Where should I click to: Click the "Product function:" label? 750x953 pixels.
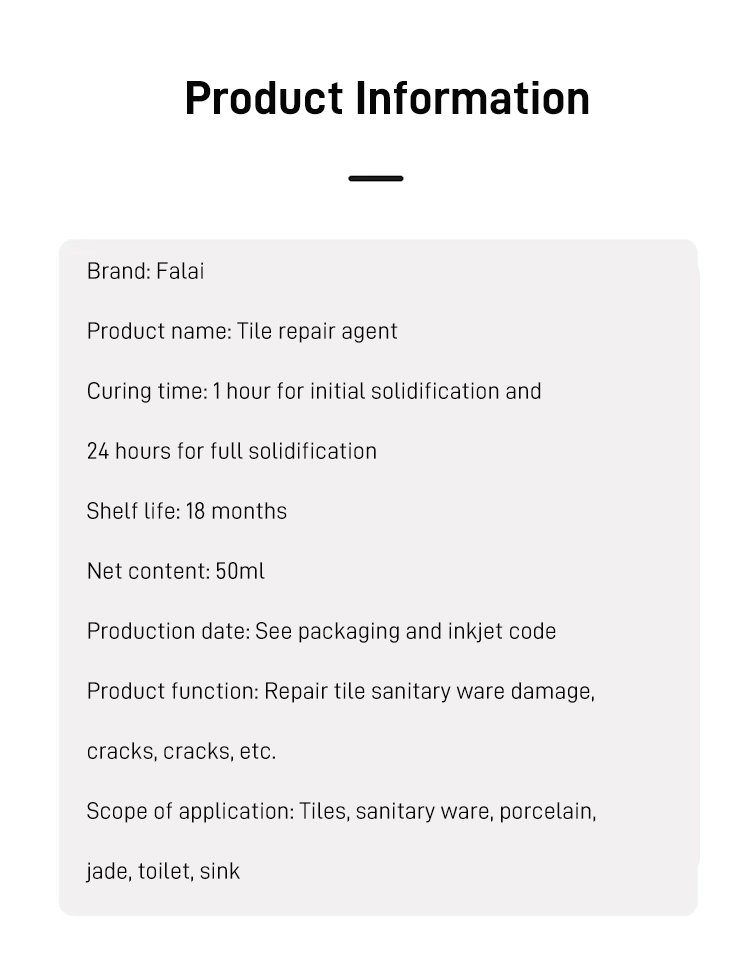(x=173, y=691)
